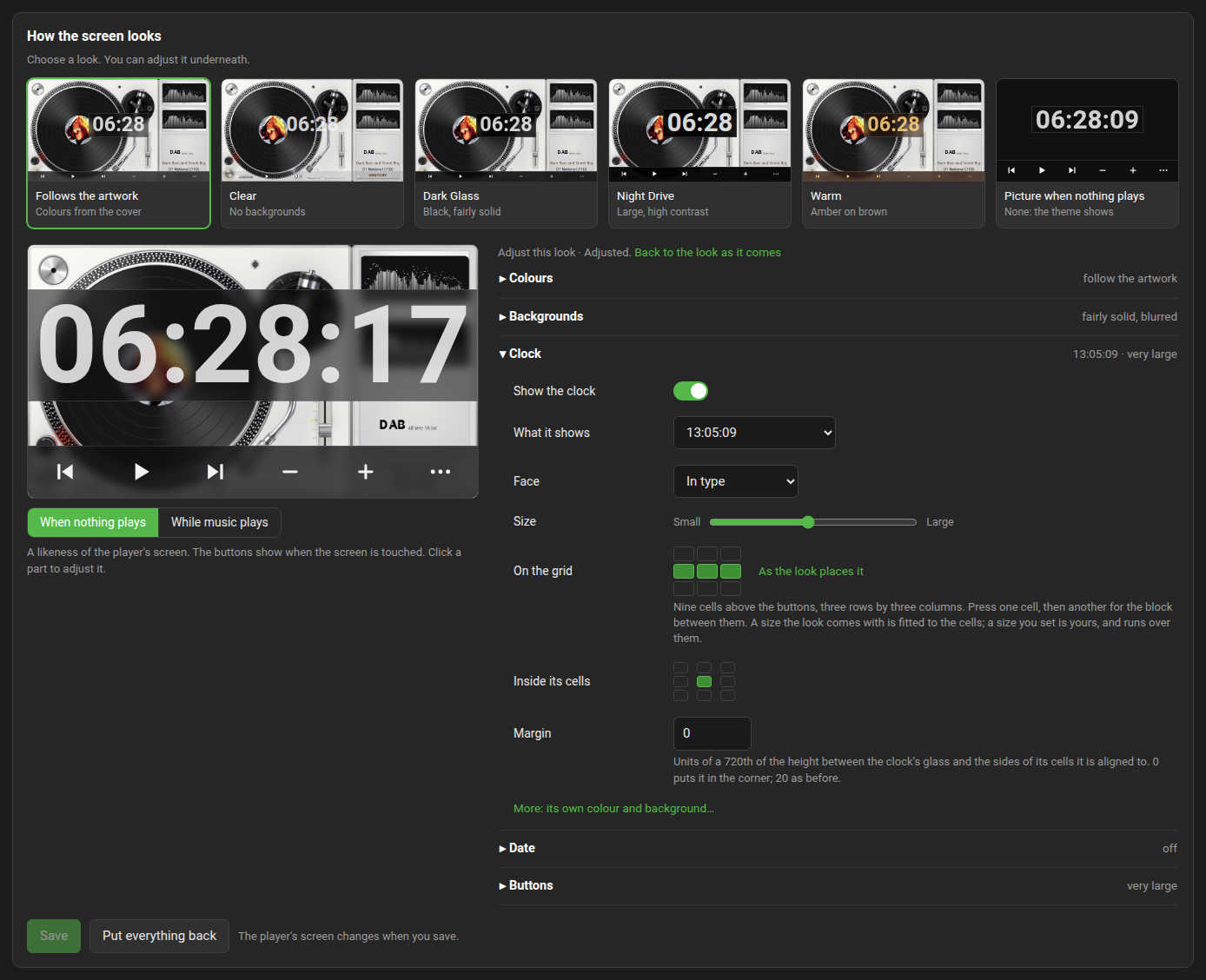Click the volume up plus icon in preview
Image resolution: width=1206 pixels, height=980 pixels.
[366, 472]
